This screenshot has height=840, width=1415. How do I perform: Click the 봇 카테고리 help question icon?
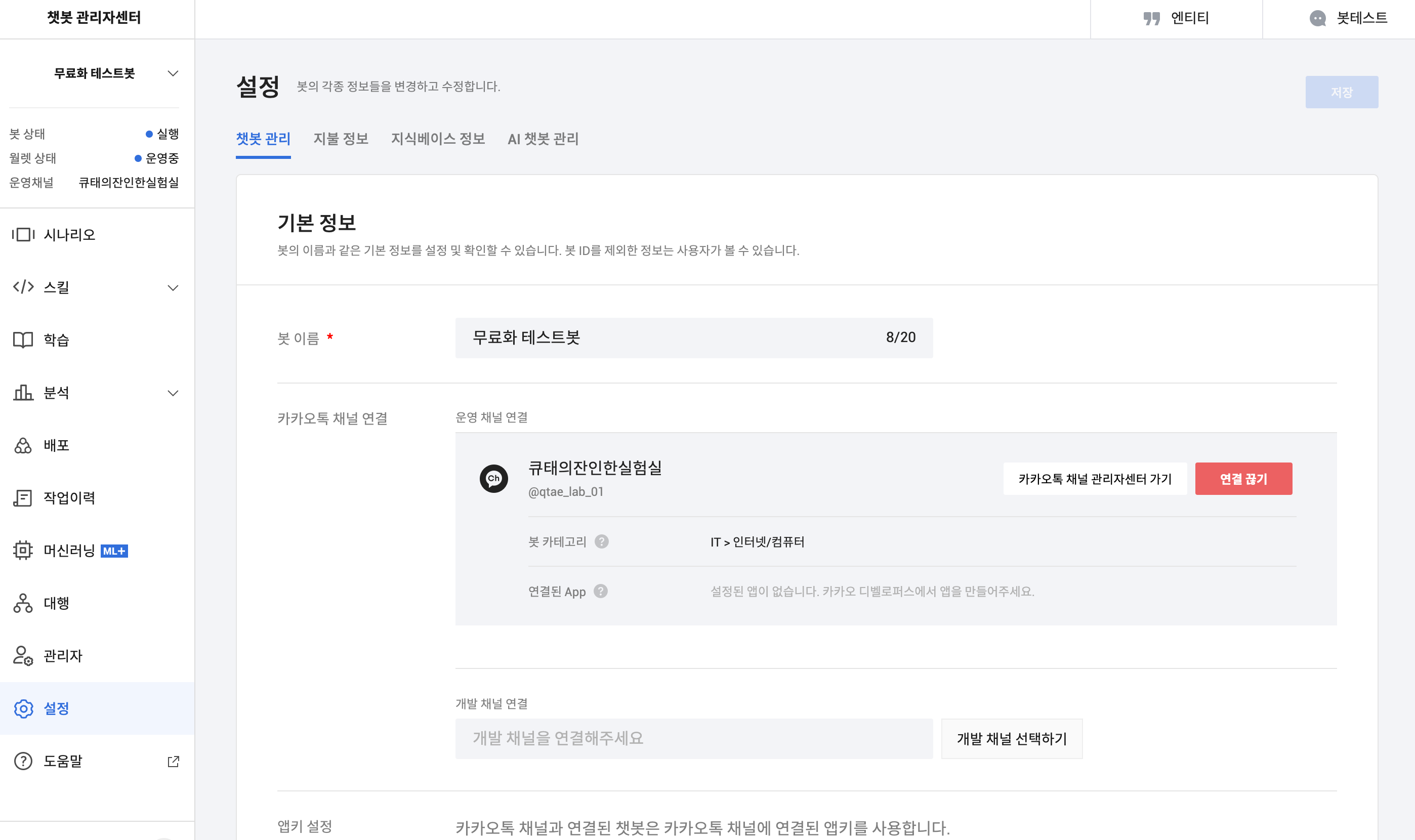[602, 541]
